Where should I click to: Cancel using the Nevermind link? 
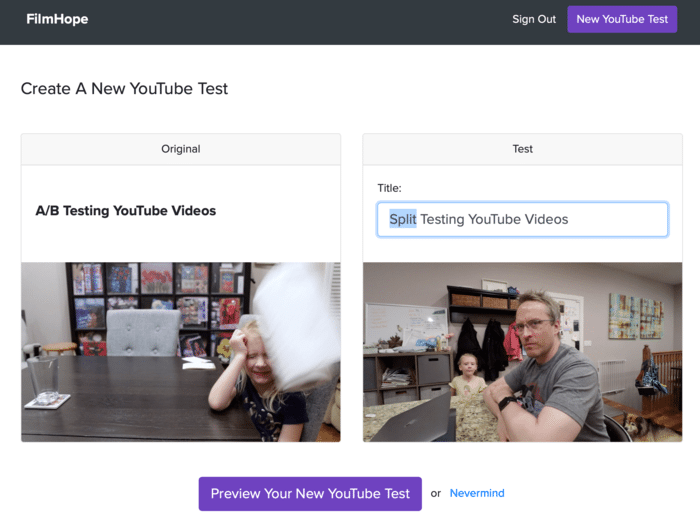tap(477, 493)
